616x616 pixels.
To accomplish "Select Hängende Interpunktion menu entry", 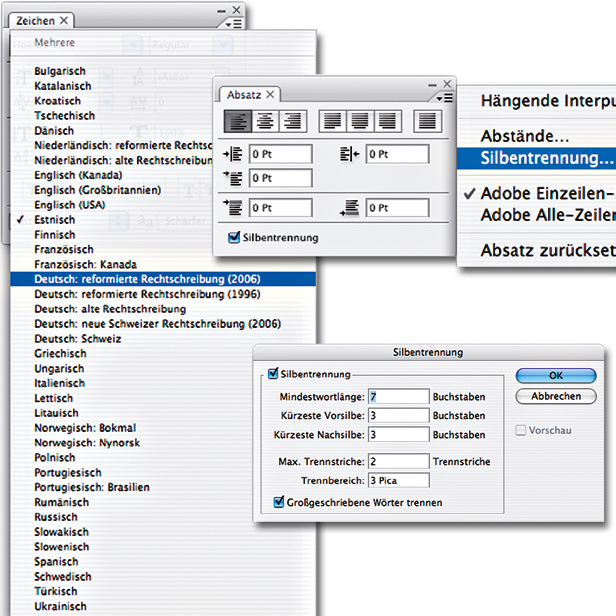I will point(537,101).
